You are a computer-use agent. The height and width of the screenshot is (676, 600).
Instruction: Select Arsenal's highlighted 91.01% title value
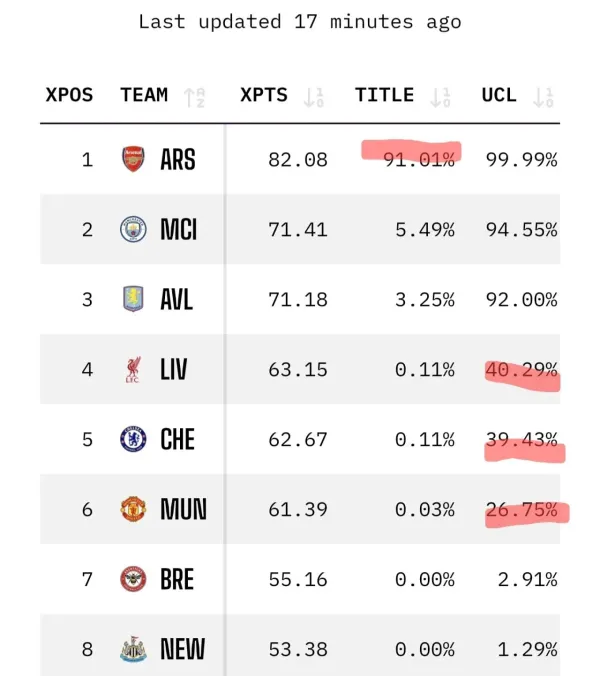[419, 160]
